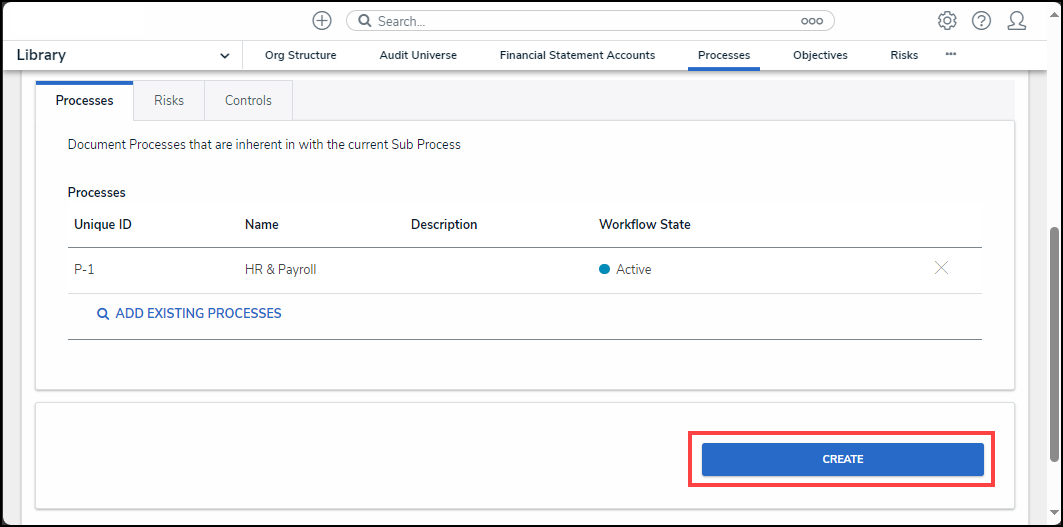1063x527 pixels.
Task: Click in the Search input field
Action: 580,21
